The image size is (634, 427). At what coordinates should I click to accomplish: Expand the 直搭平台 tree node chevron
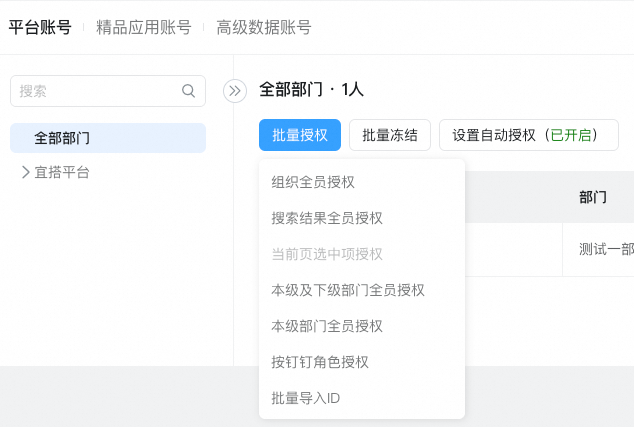point(25,172)
